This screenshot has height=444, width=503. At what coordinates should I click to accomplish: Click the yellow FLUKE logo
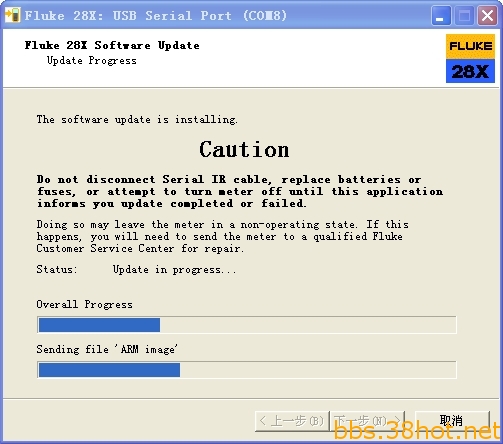(x=470, y=46)
